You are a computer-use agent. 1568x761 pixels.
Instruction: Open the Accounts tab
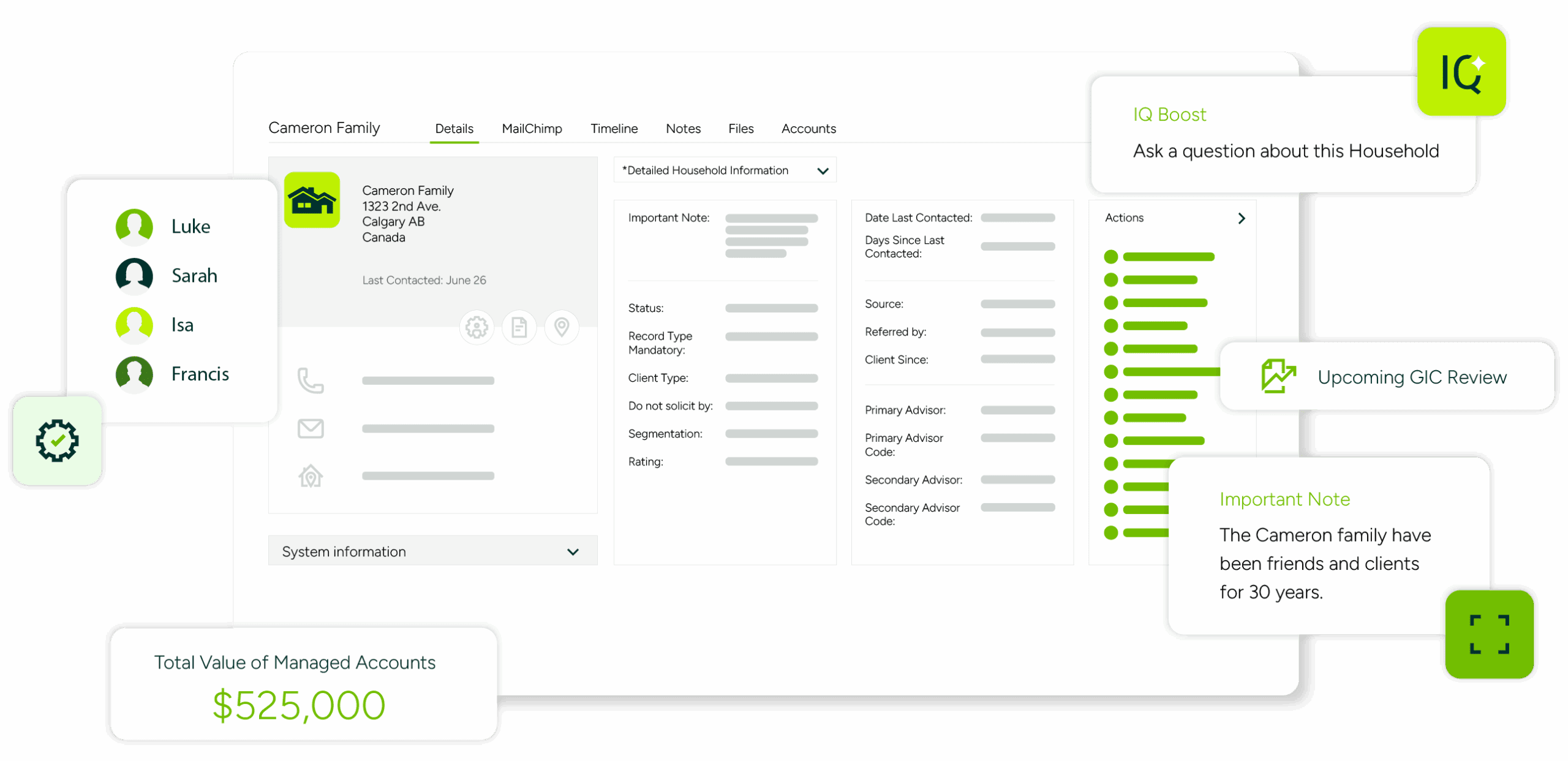point(808,129)
